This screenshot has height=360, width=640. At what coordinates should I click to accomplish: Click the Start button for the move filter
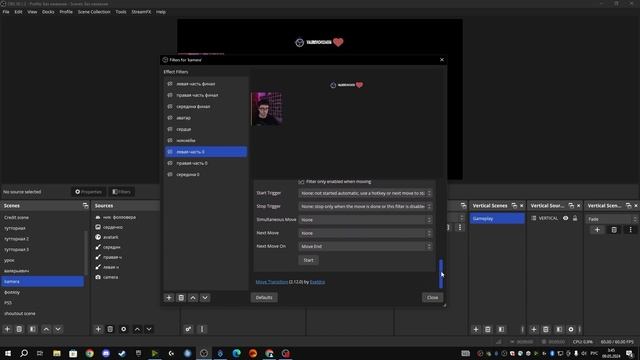309,260
